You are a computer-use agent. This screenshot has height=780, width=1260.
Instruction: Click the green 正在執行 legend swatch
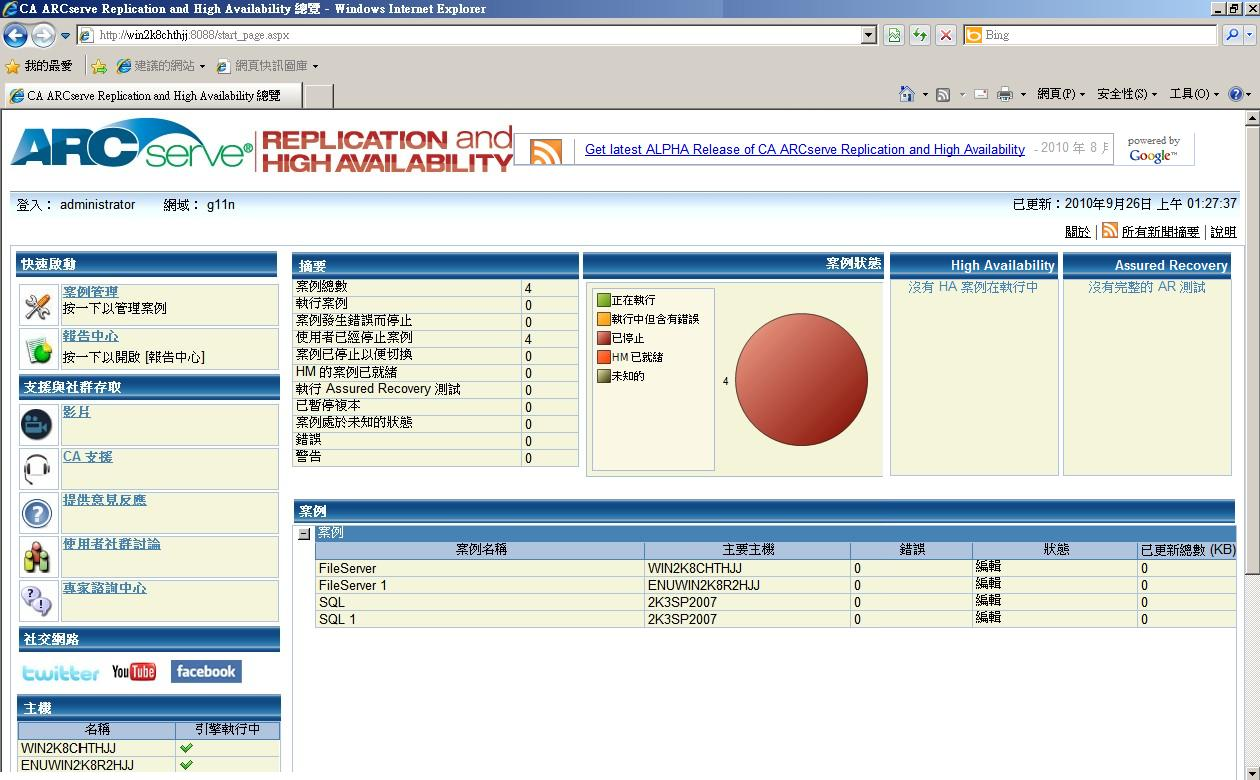pyautogui.click(x=604, y=300)
